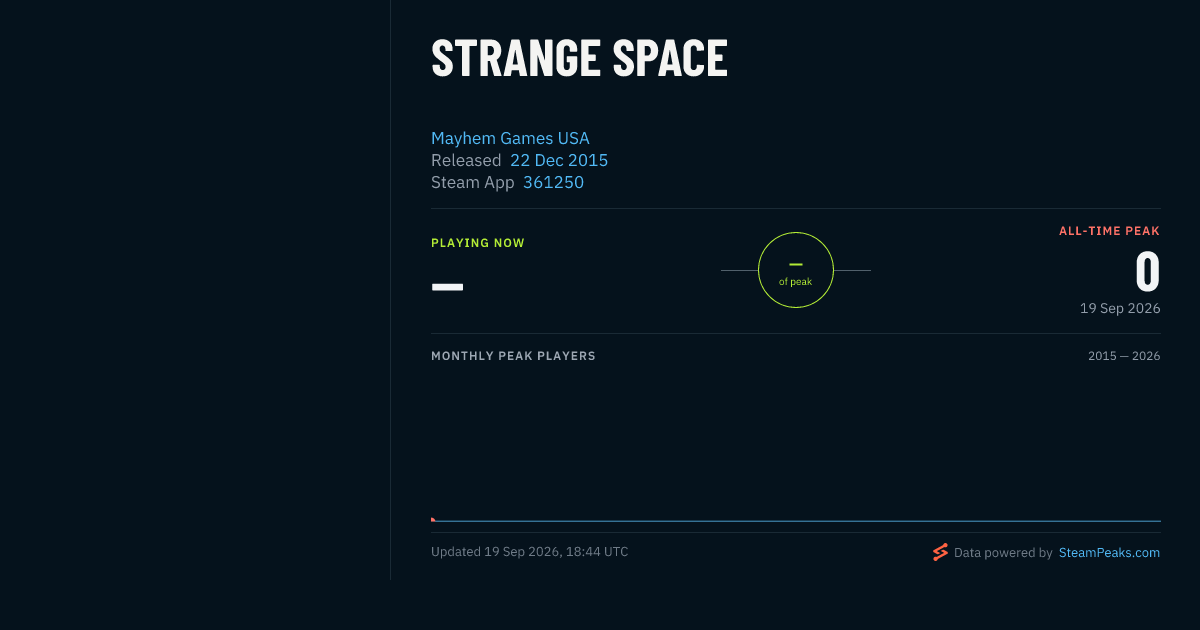Click the red starting point chart marker
1200x630 pixels.
(x=432, y=519)
